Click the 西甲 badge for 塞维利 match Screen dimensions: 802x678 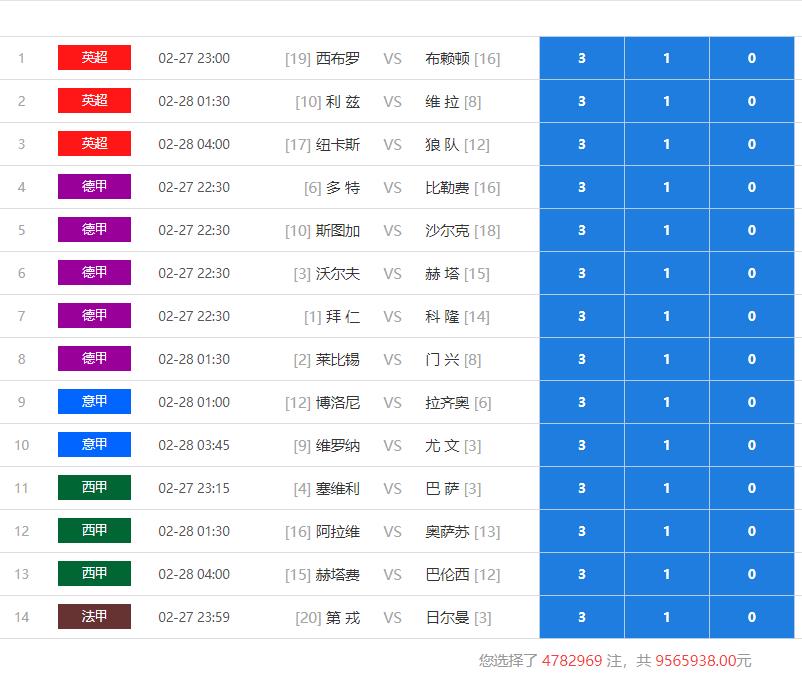(x=95, y=487)
